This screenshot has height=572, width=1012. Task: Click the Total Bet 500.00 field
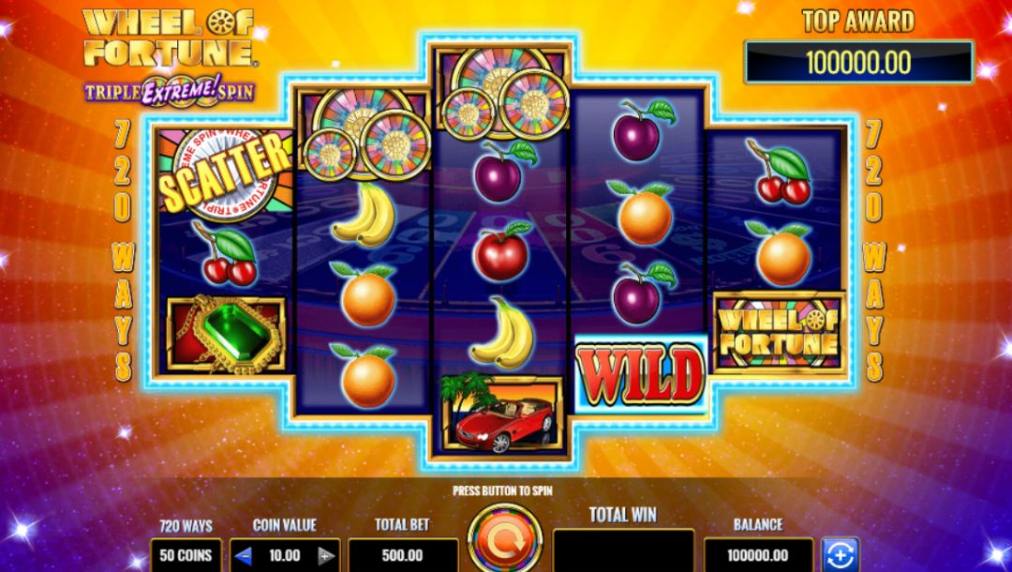tap(402, 555)
